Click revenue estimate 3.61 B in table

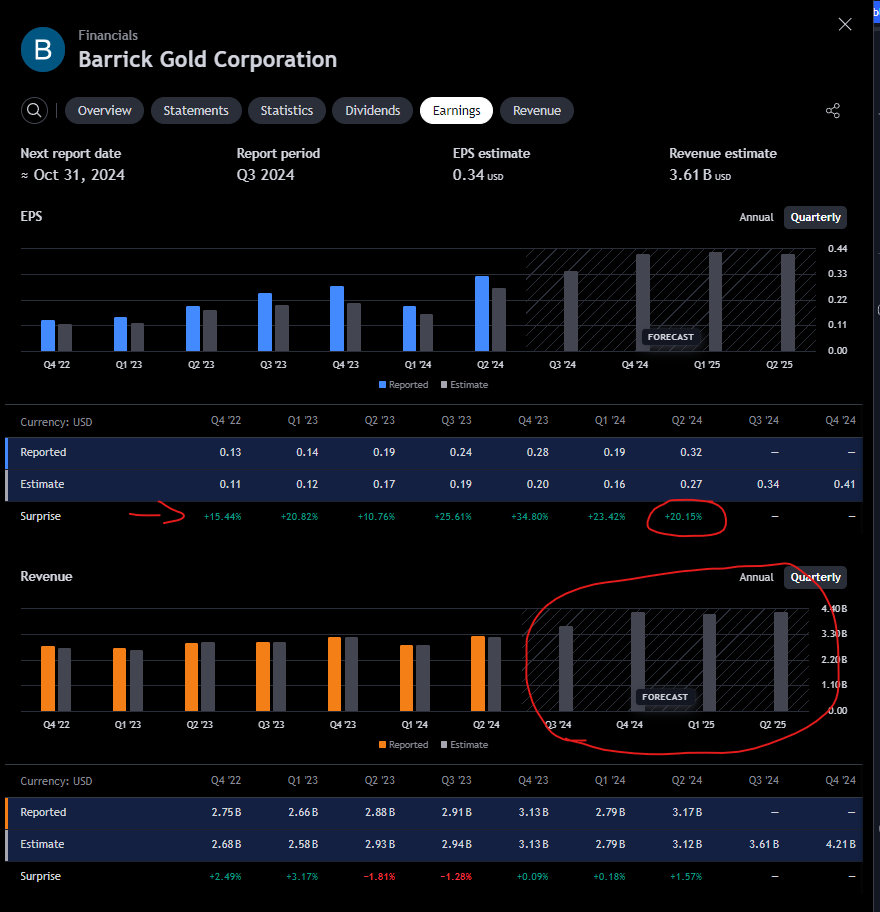pyautogui.click(x=764, y=844)
